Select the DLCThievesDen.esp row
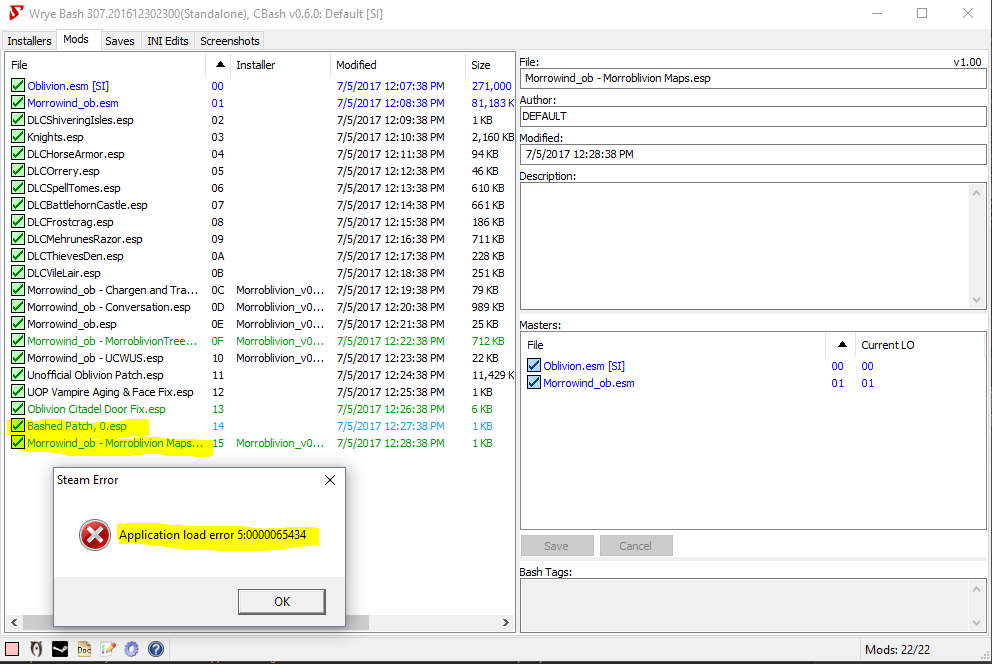 [261, 256]
